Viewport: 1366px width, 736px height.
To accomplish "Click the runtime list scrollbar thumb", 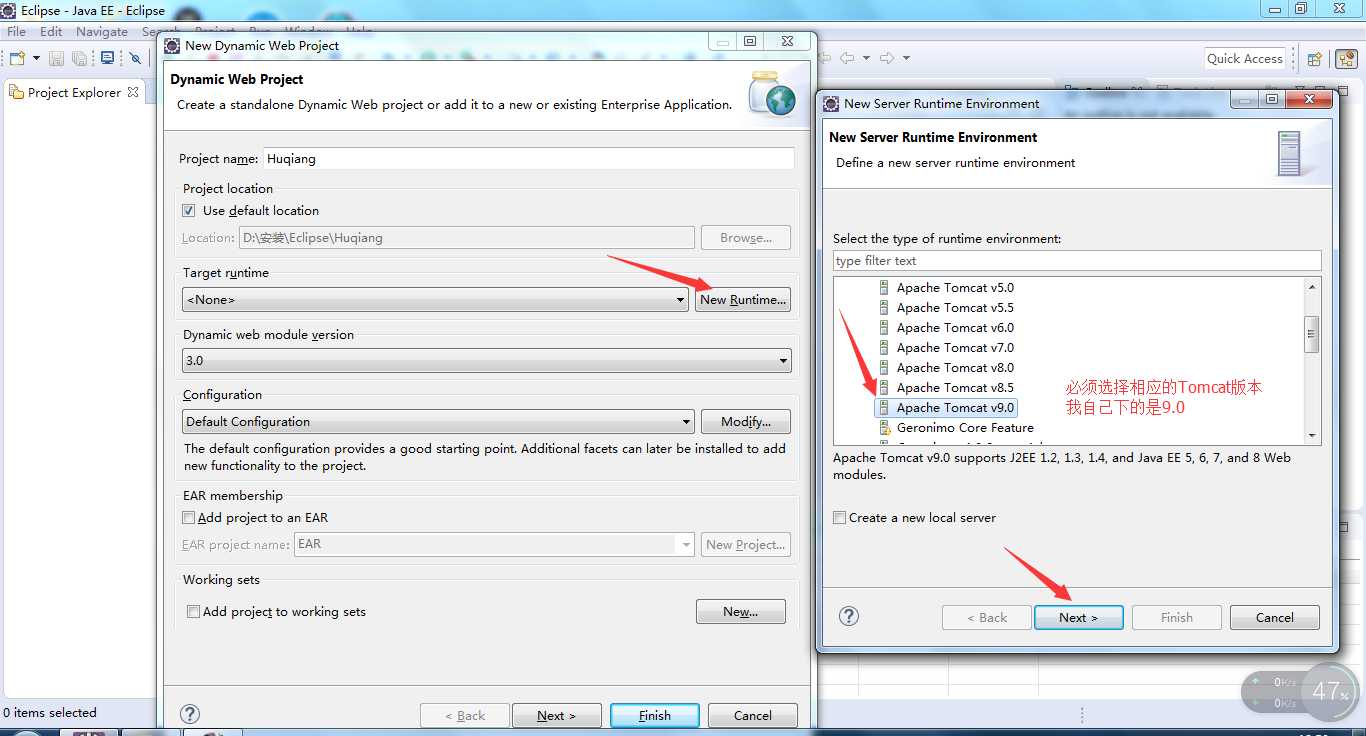I will (x=1312, y=335).
